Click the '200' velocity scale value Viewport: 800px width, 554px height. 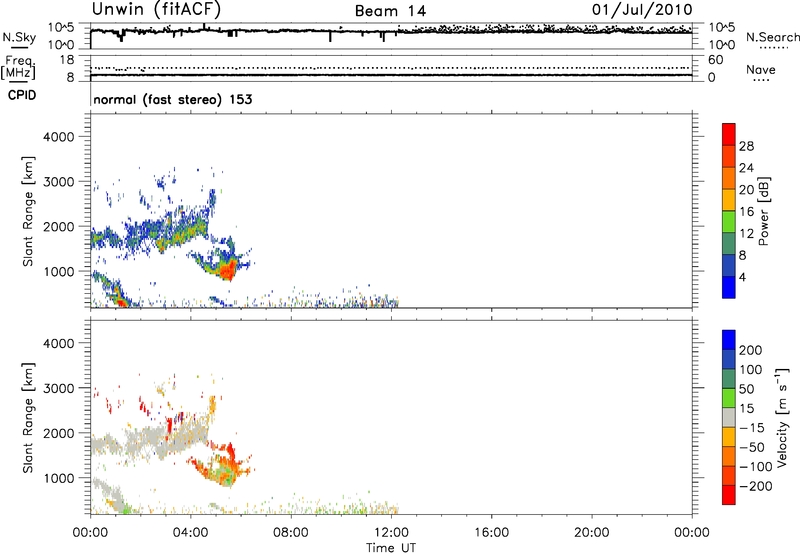(x=751, y=350)
